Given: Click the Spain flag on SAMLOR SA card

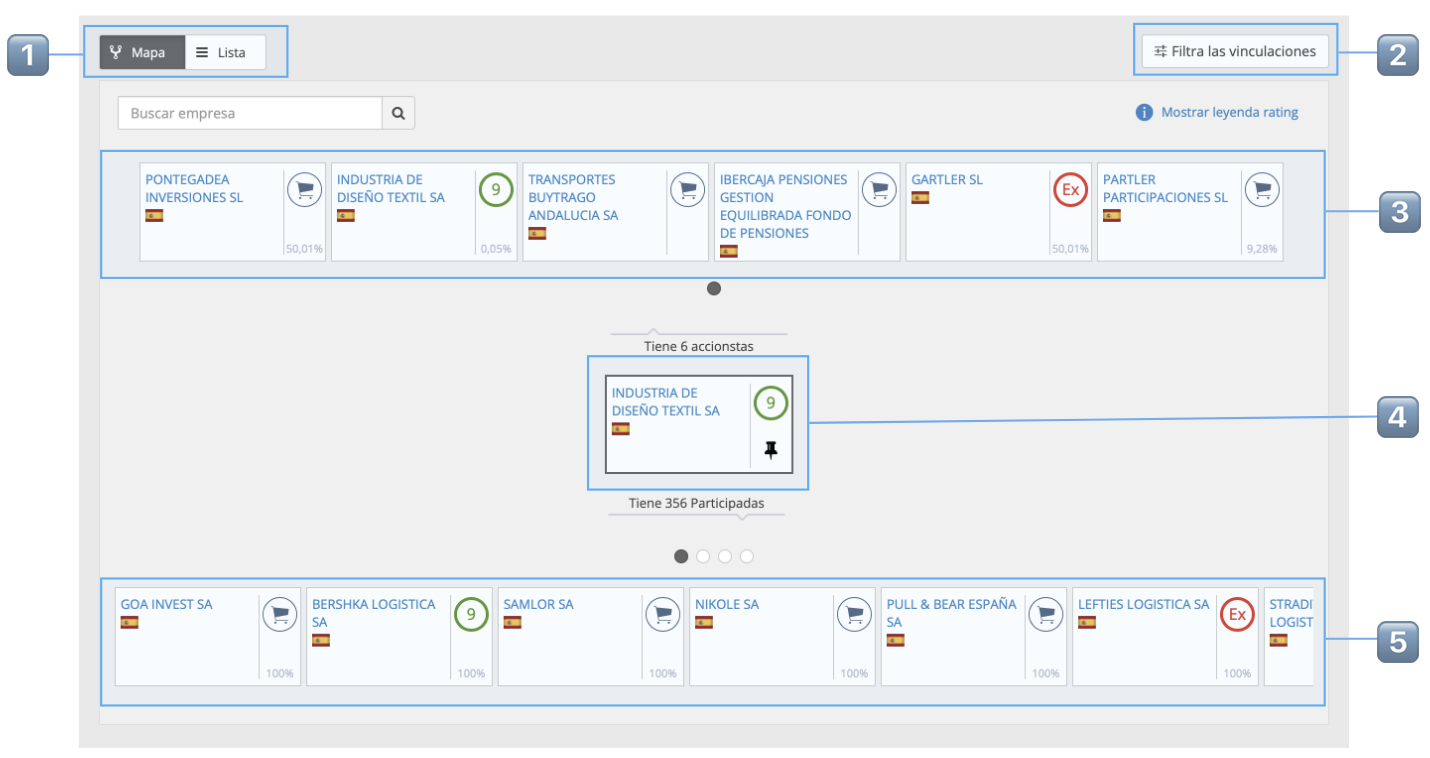Looking at the screenshot, I should [513, 622].
